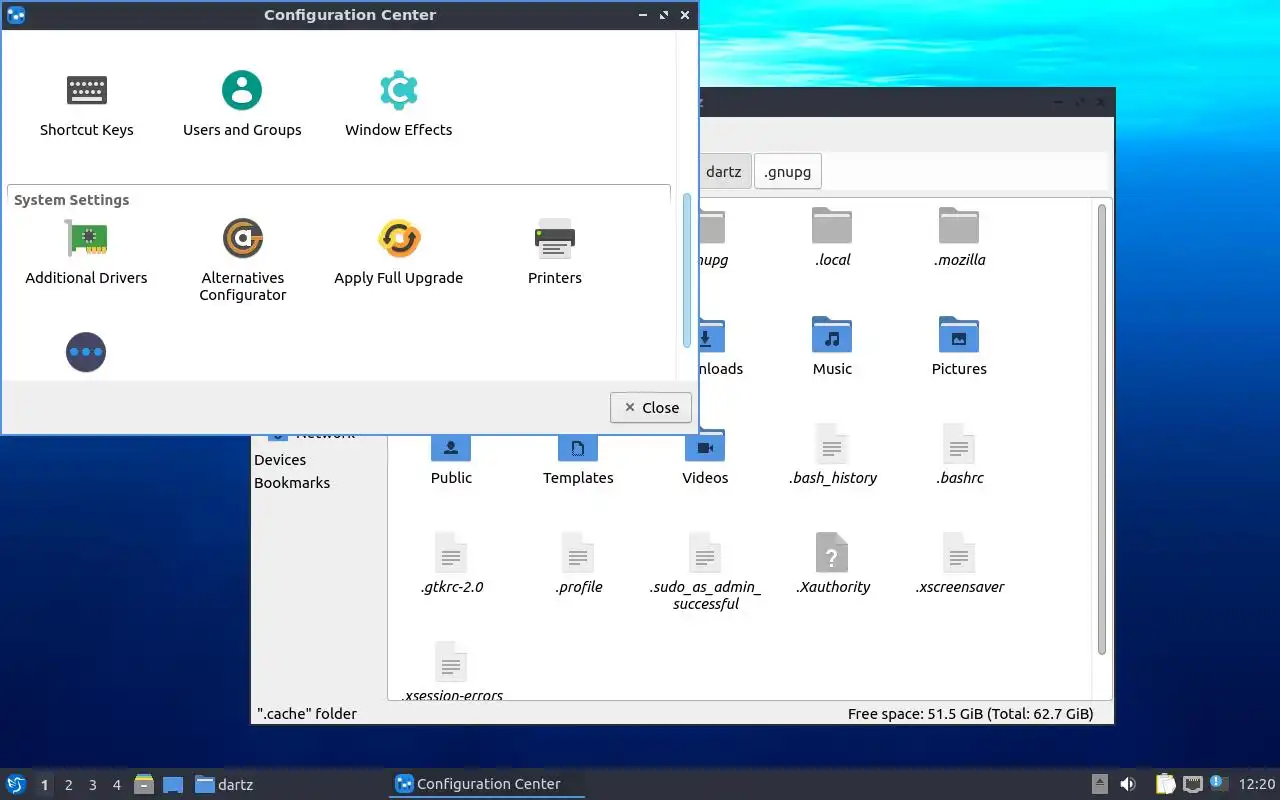Open the Additional Drivers tool
This screenshot has width=1280, height=800.
pyautogui.click(x=86, y=252)
